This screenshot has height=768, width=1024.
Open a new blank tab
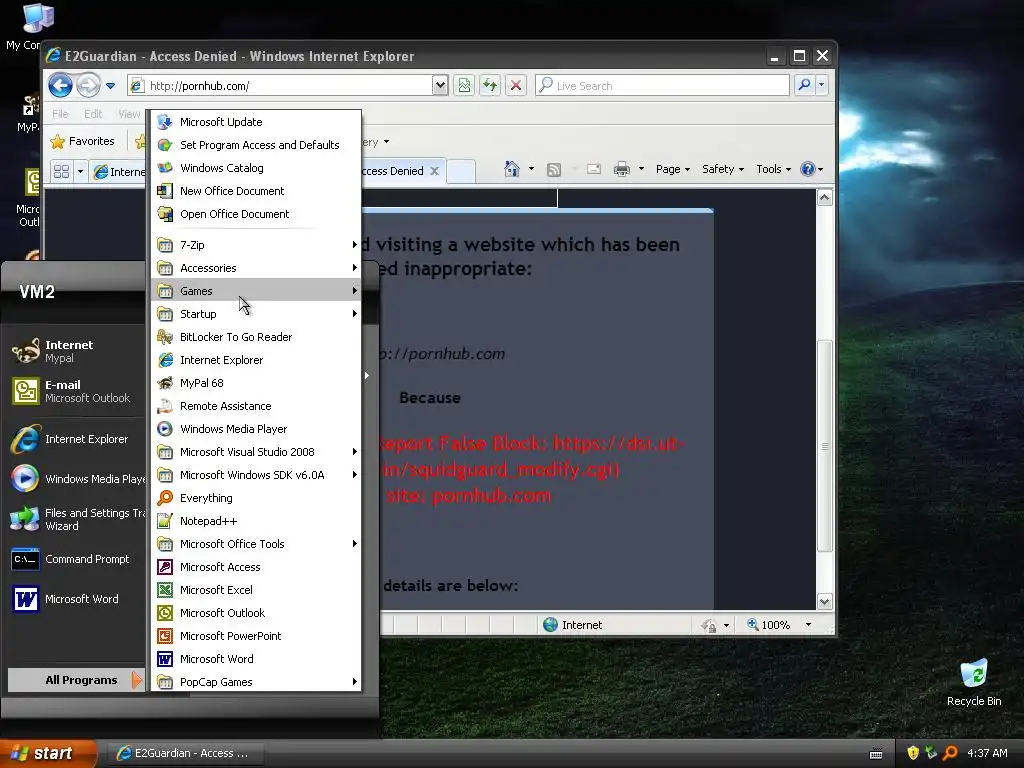(461, 171)
